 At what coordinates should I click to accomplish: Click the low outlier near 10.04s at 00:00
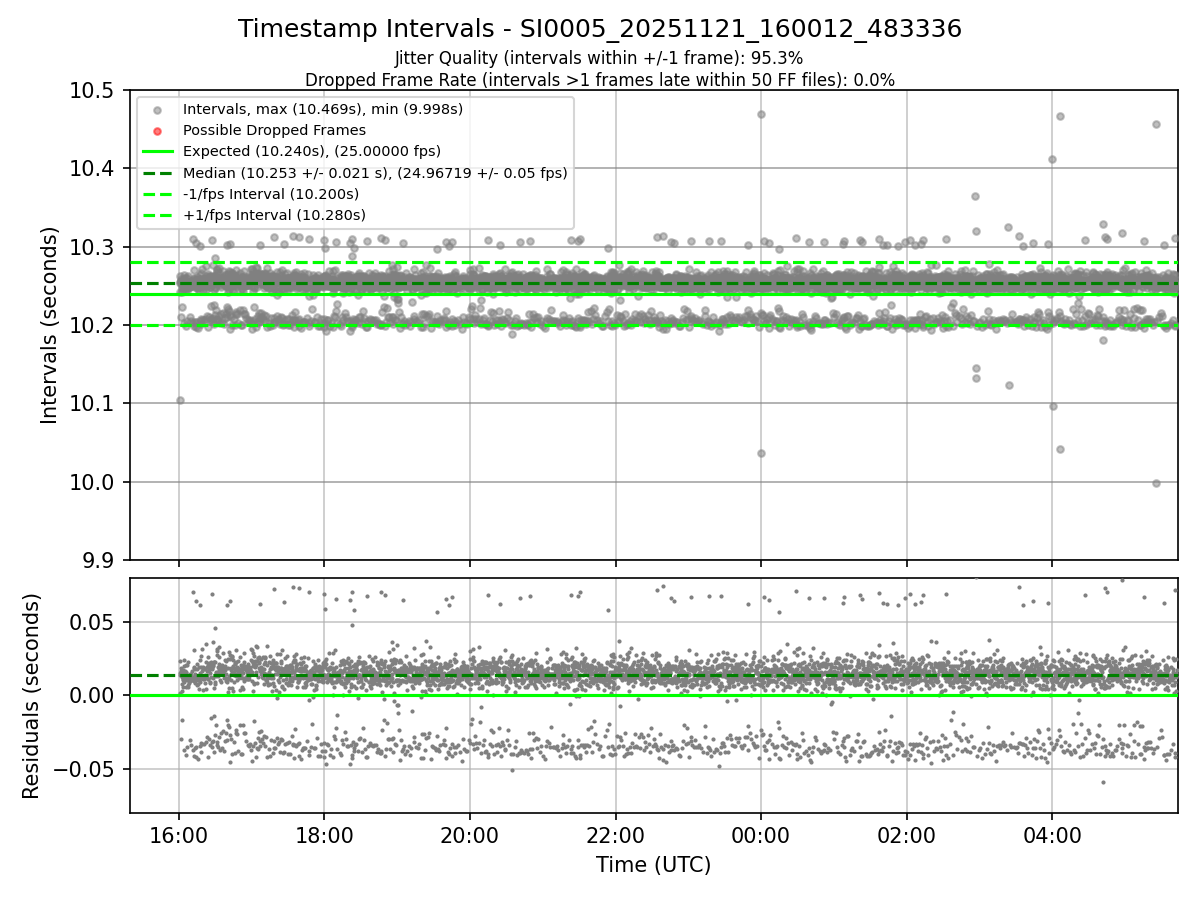(761, 453)
